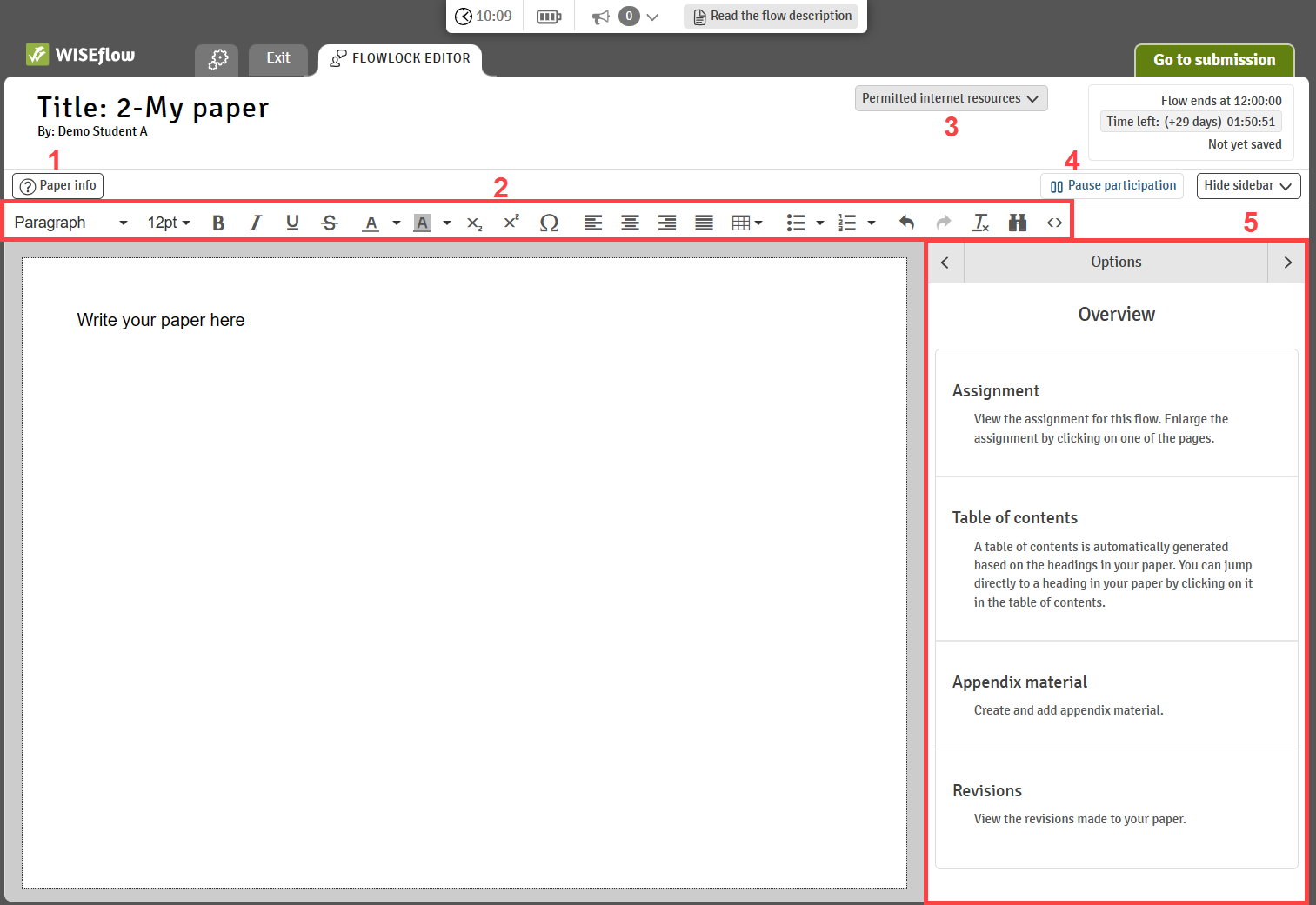Click the 'Not yet saved' status text
Screen dimensions: 1316x905
[1245, 144]
